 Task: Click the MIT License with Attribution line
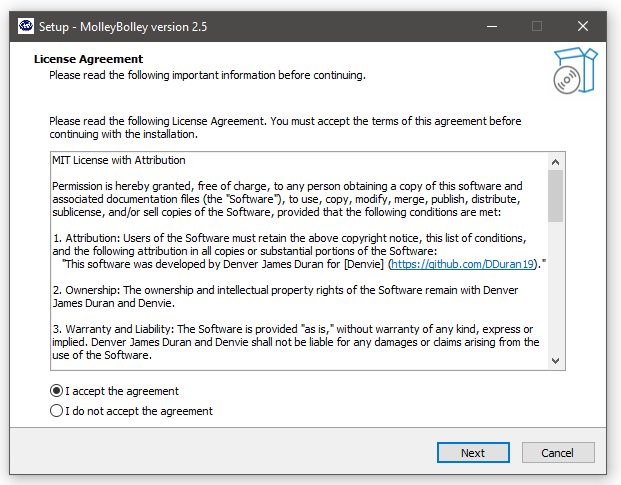click(119, 160)
